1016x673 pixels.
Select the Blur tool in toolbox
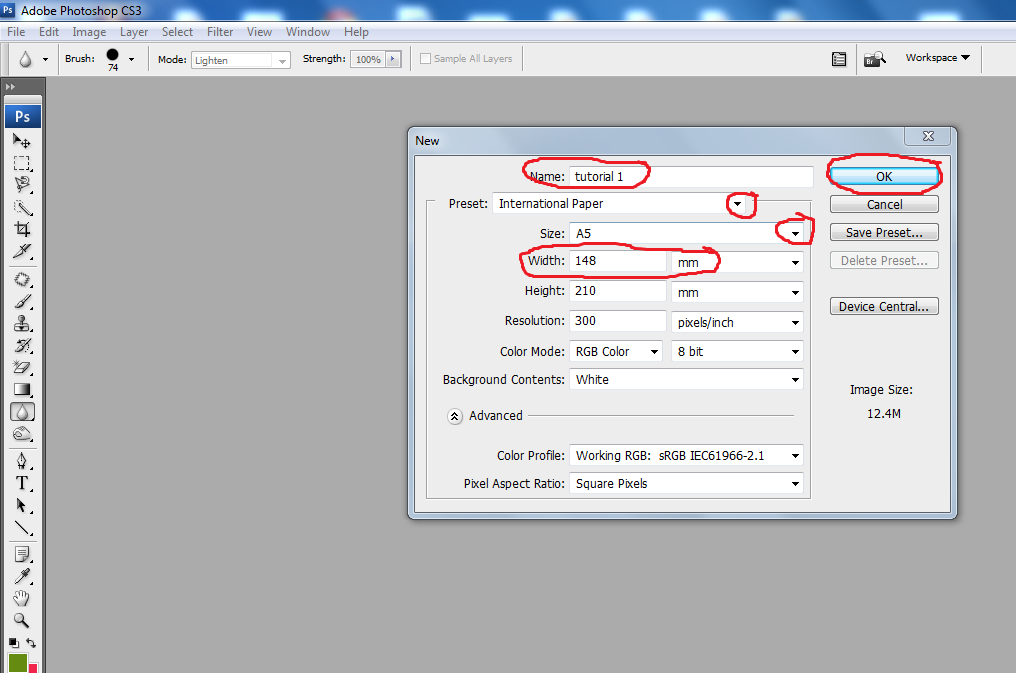point(22,412)
